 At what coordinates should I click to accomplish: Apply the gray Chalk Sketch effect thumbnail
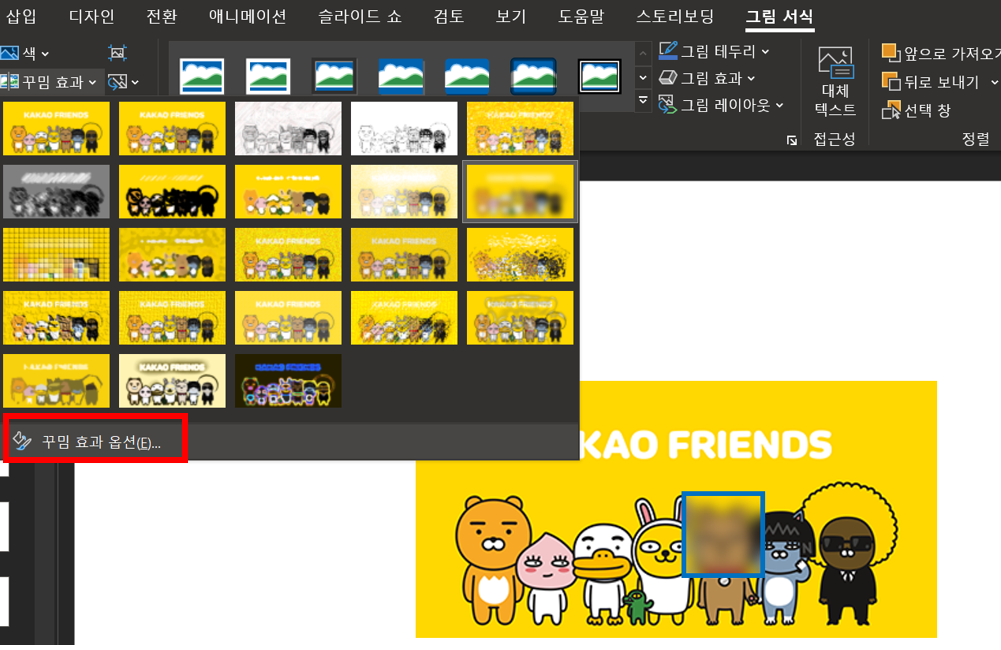(56, 192)
